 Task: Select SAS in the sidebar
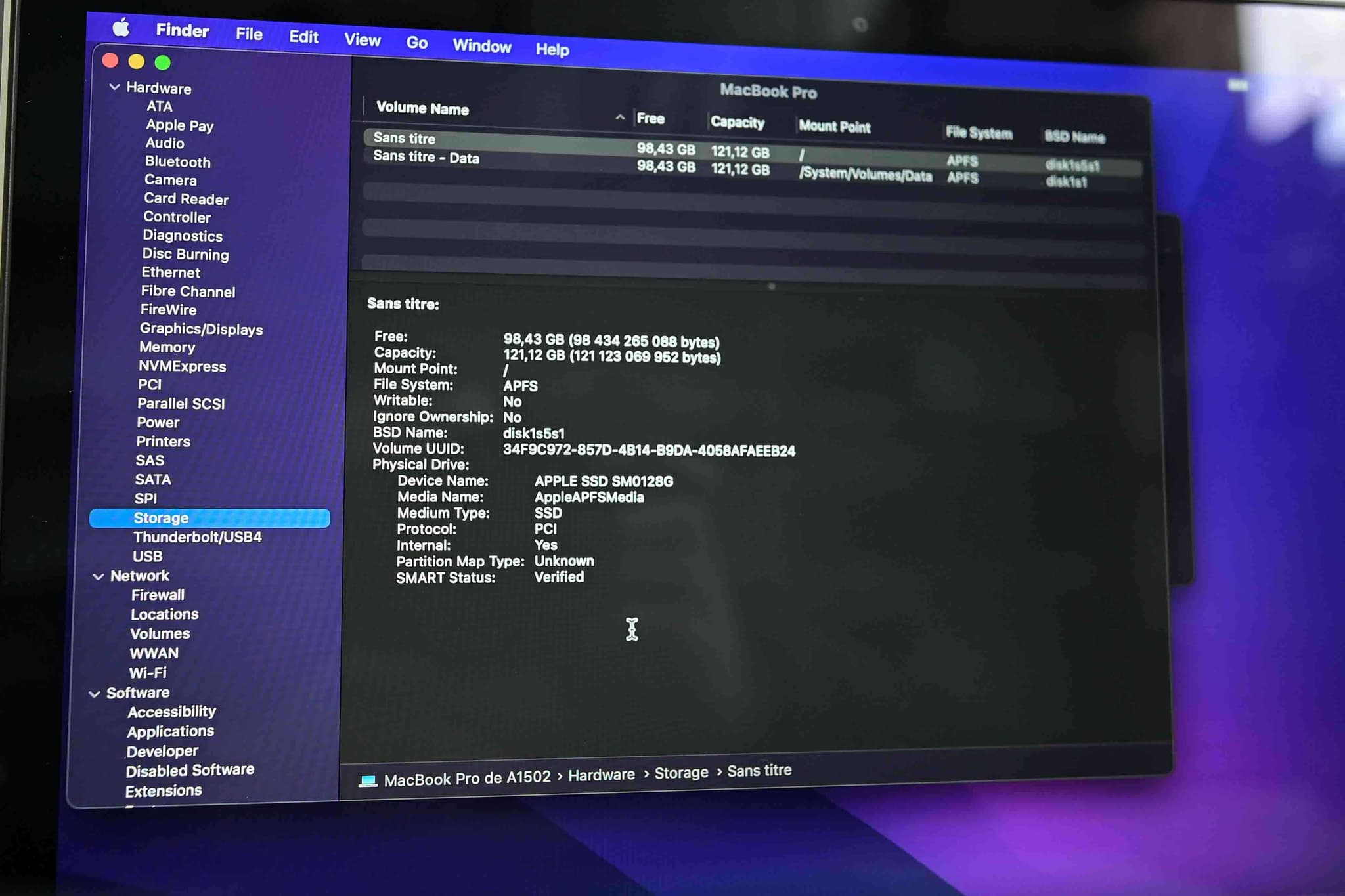coord(150,461)
